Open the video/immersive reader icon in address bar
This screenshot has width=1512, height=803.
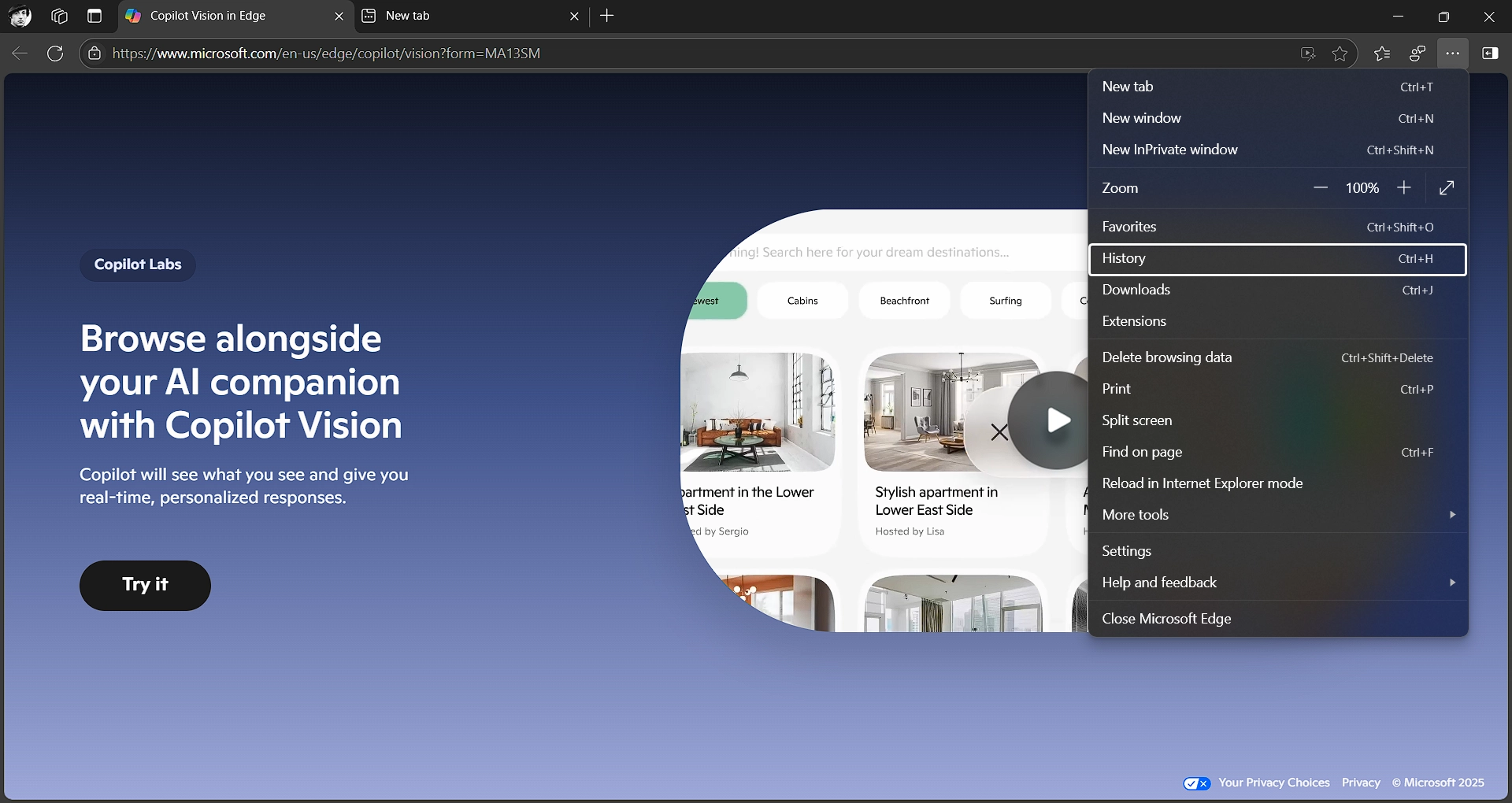1308,54
